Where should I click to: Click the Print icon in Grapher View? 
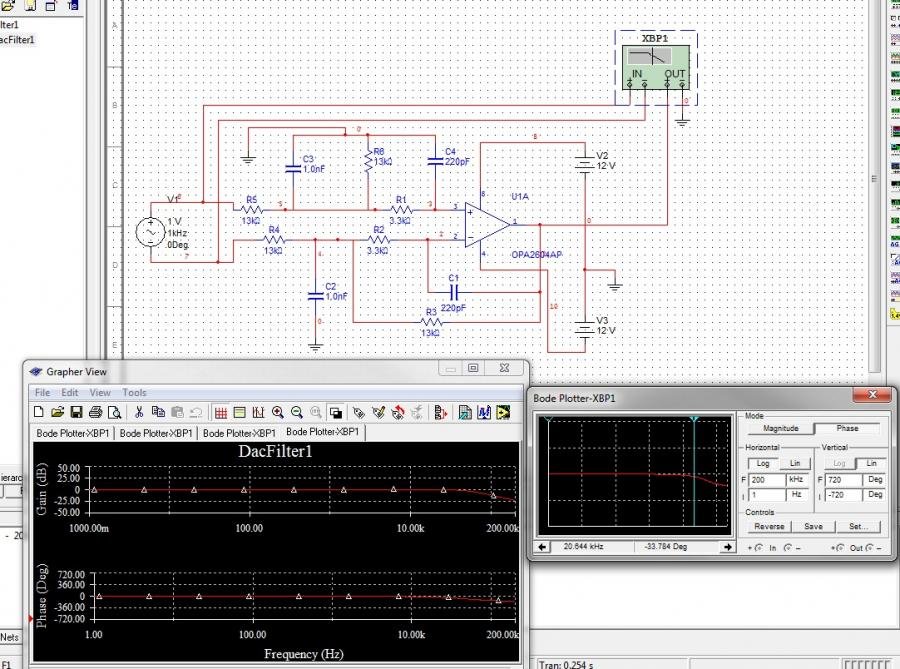(95, 412)
